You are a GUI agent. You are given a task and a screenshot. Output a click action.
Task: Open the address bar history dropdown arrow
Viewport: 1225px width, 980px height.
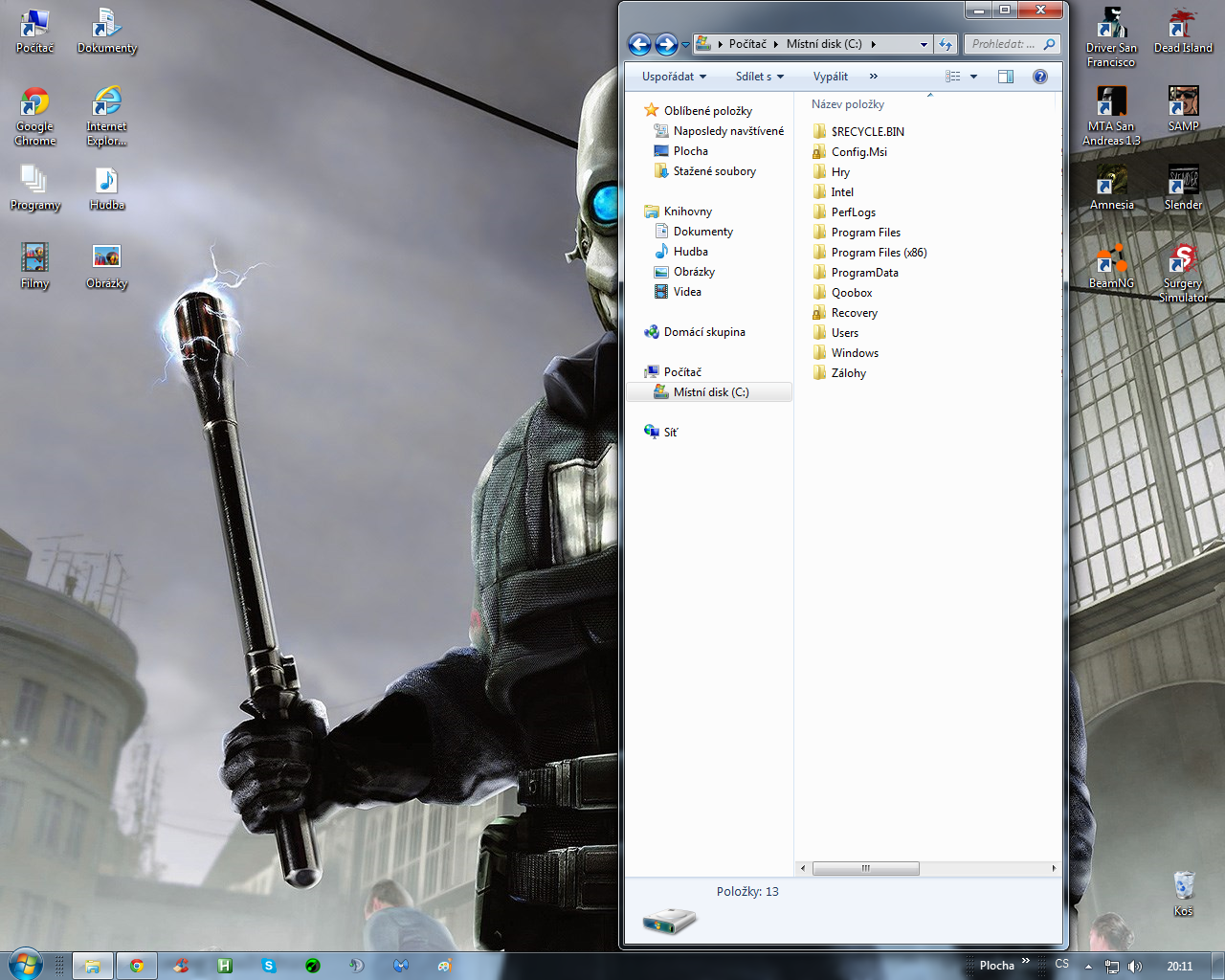(x=924, y=44)
